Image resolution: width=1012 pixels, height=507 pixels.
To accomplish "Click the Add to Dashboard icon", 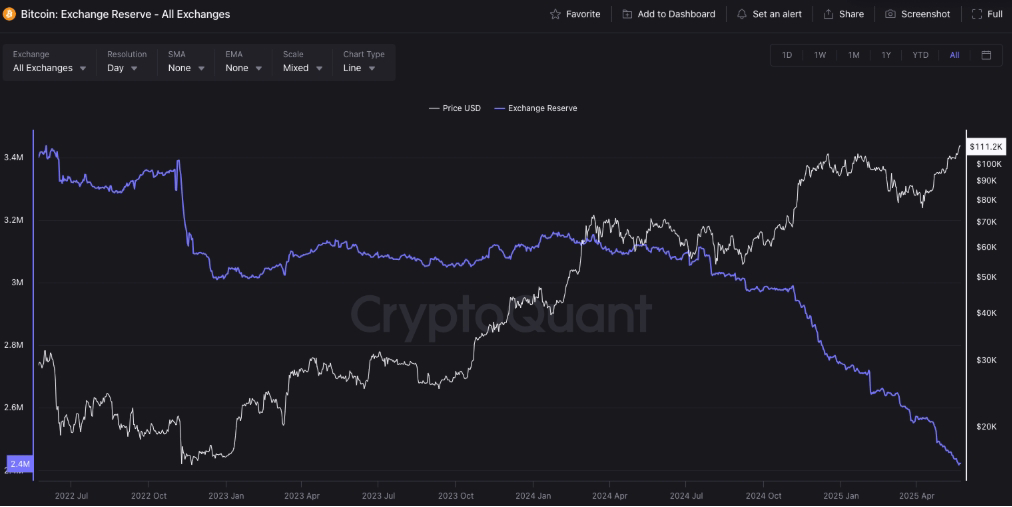I will 627,14.
